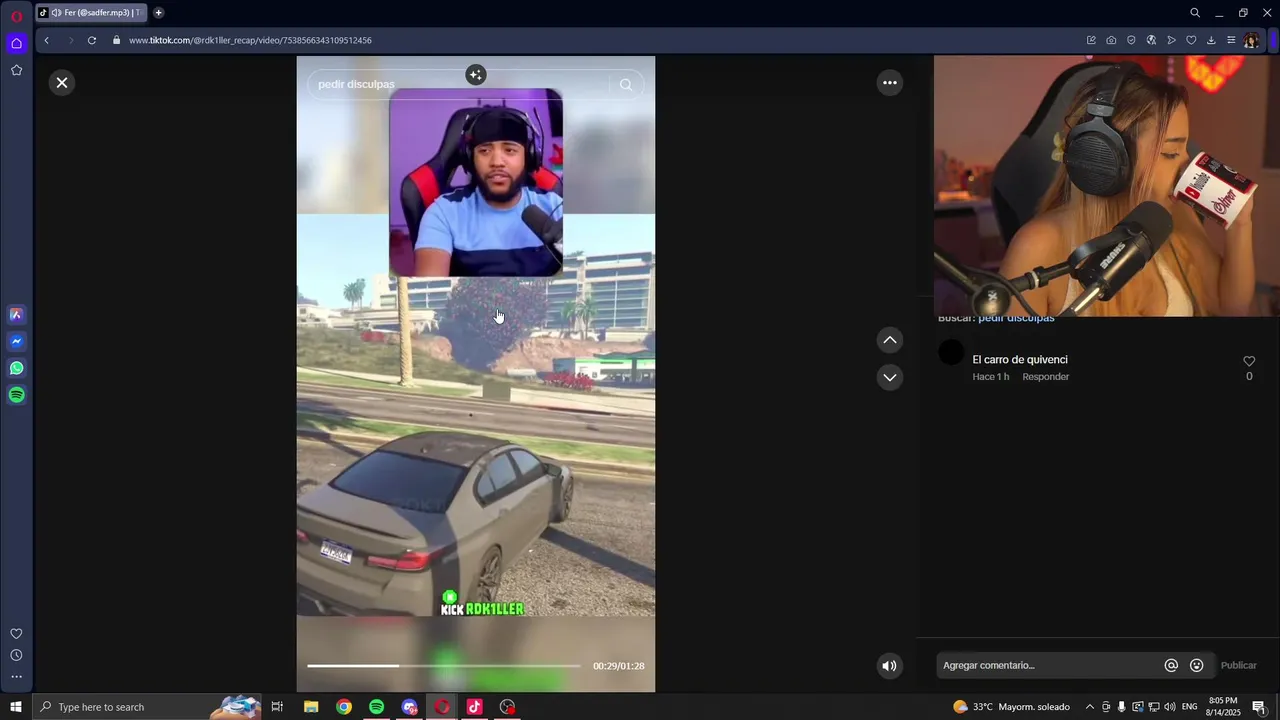The image size is (1280, 720).
Task: Open TikTok app from the taskbar
Action: 475,707
